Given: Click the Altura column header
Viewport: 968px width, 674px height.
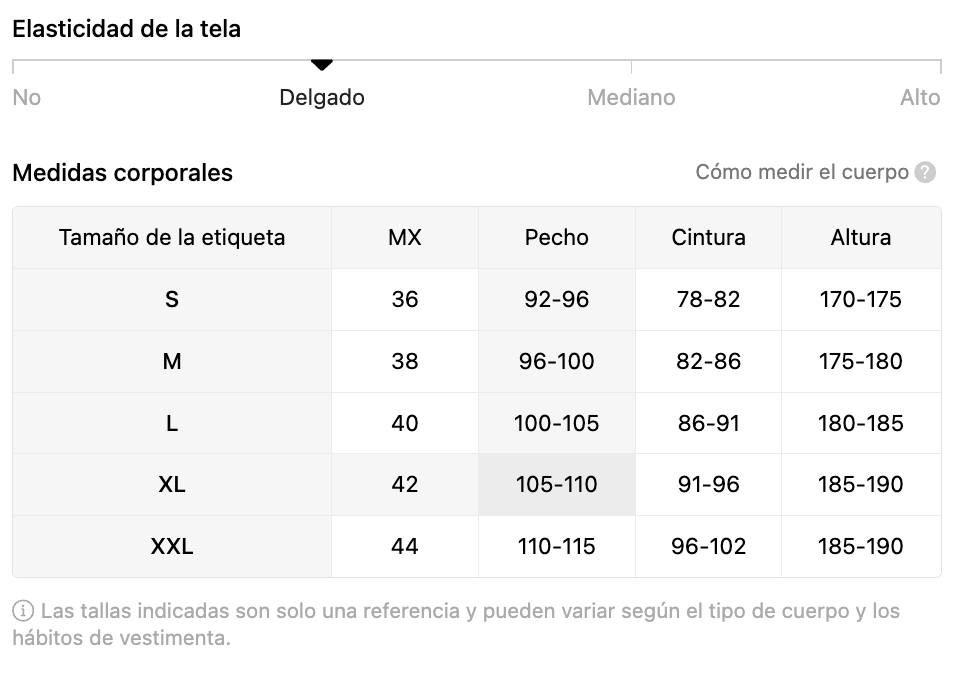Looking at the screenshot, I should tap(860, 238).
